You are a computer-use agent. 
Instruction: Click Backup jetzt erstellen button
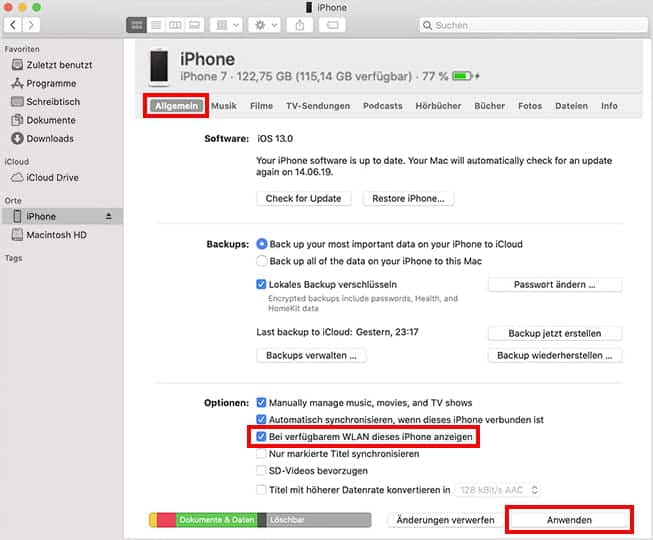coord(555,333)
